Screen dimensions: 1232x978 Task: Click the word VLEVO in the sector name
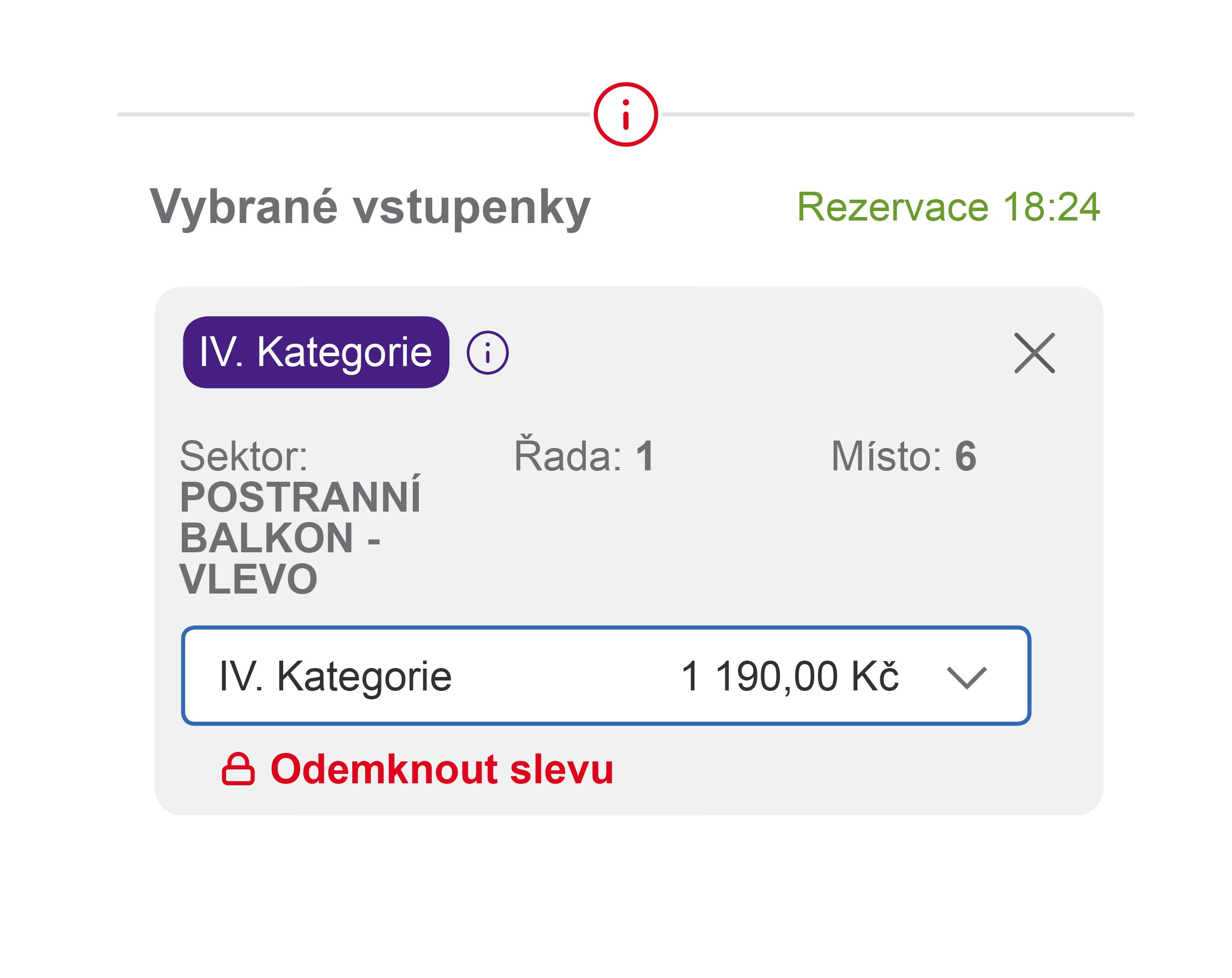(x=248, y=579)
